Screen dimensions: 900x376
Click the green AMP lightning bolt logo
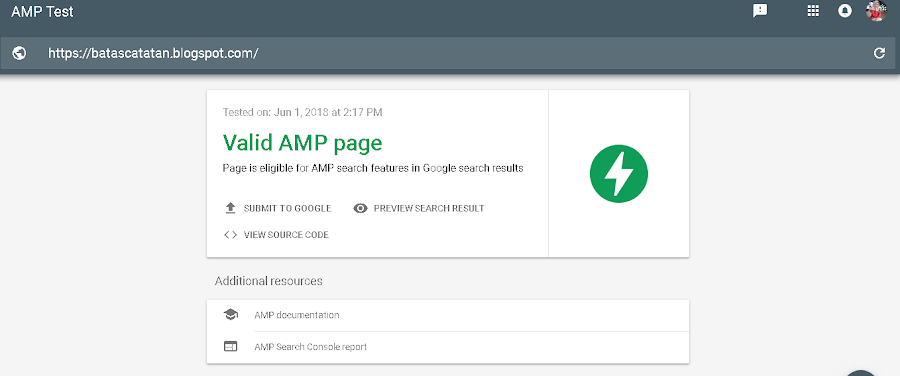point(619,174)
